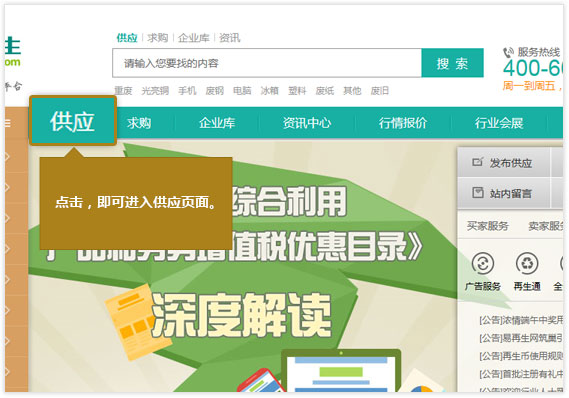Click the 站内留言 button

coord(504,193)
